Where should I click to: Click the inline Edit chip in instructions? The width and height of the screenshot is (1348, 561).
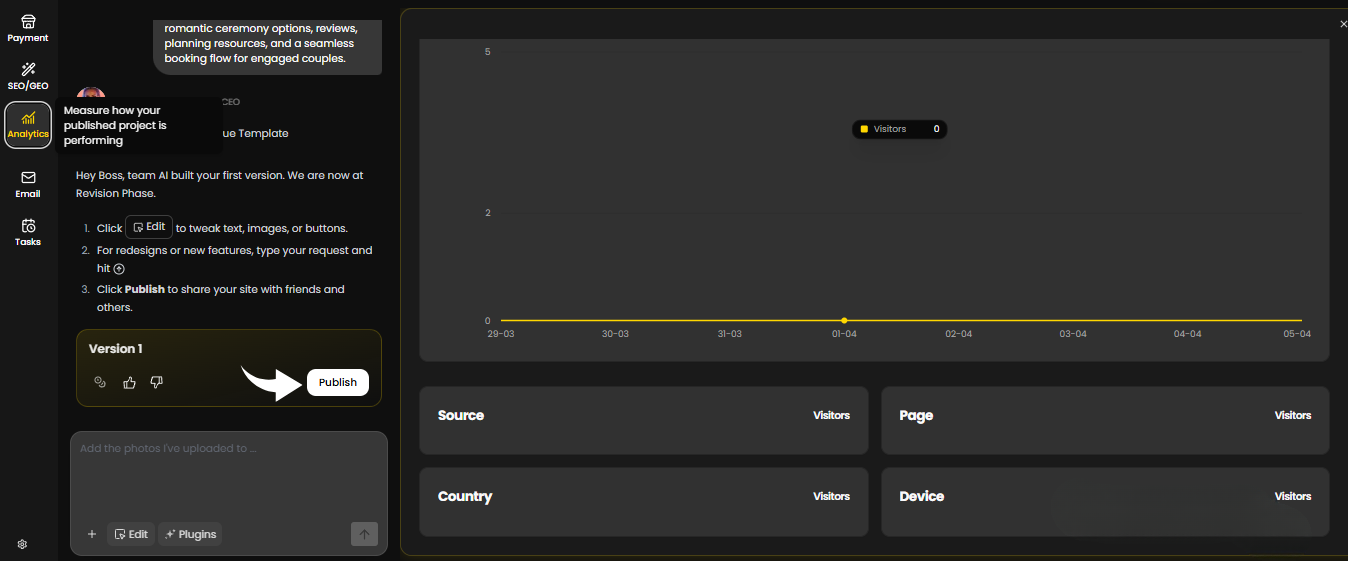(149, 227)
